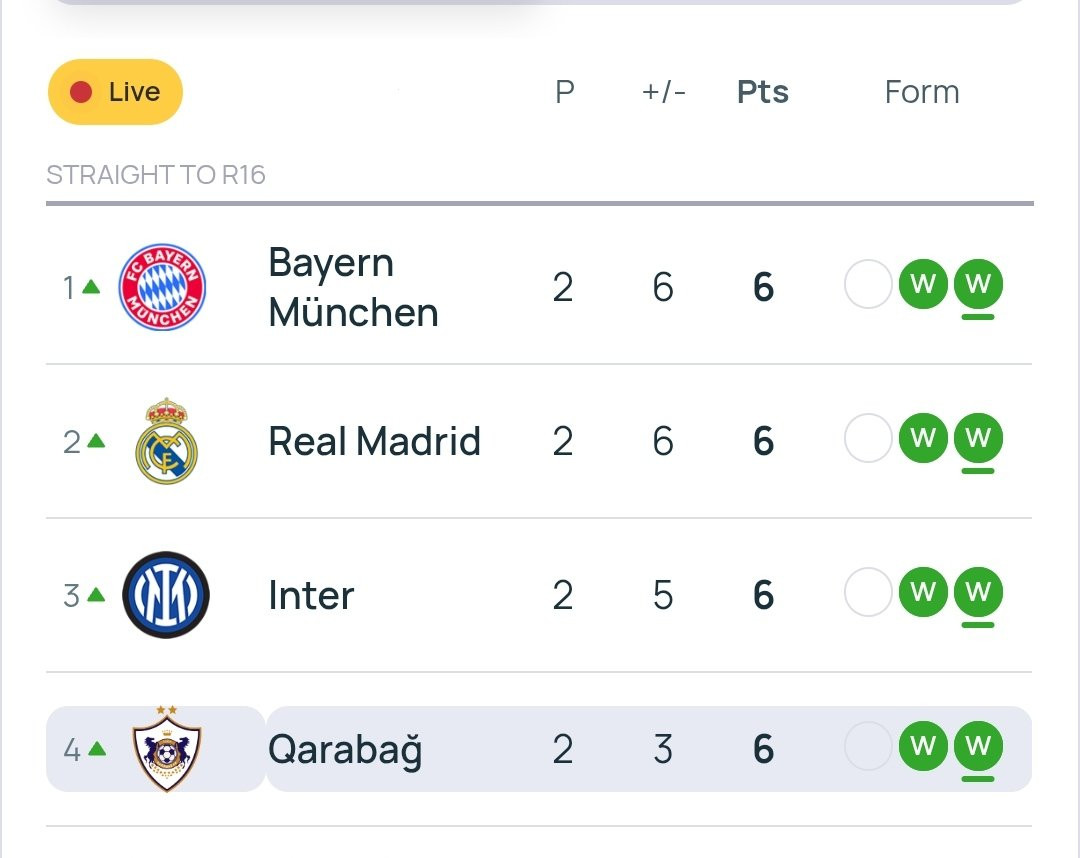The image size is (1080, 858).
Task: Open the Bayern München team name link
Action: click(x=353, y=287)
